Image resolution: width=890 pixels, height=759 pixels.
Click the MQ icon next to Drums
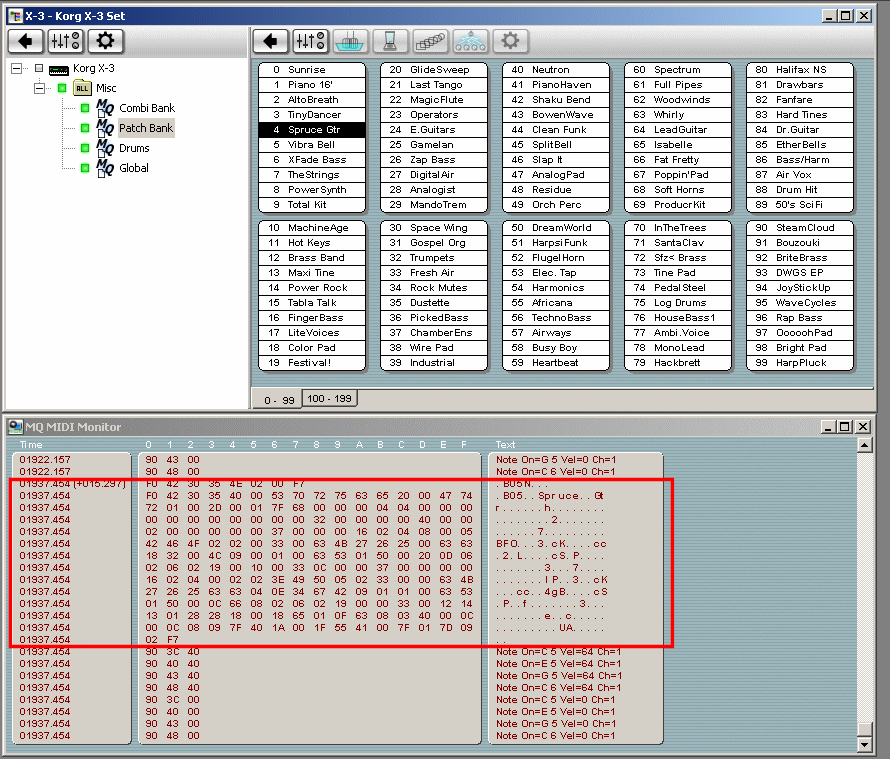(105, 148)
